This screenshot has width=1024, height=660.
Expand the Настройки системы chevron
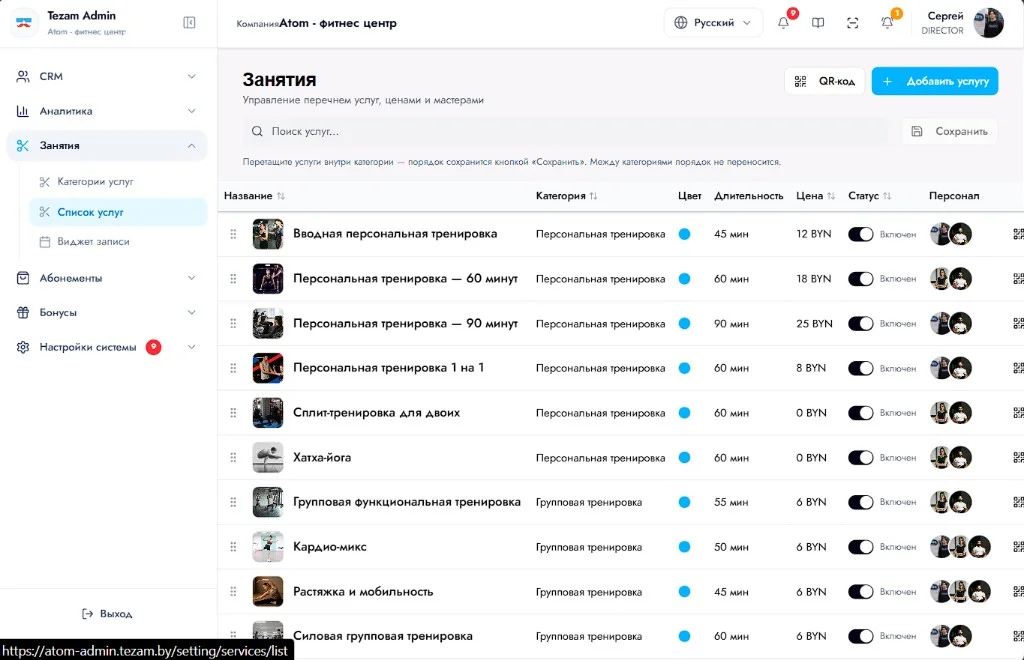pyautogui.click(x=191, y=347)
